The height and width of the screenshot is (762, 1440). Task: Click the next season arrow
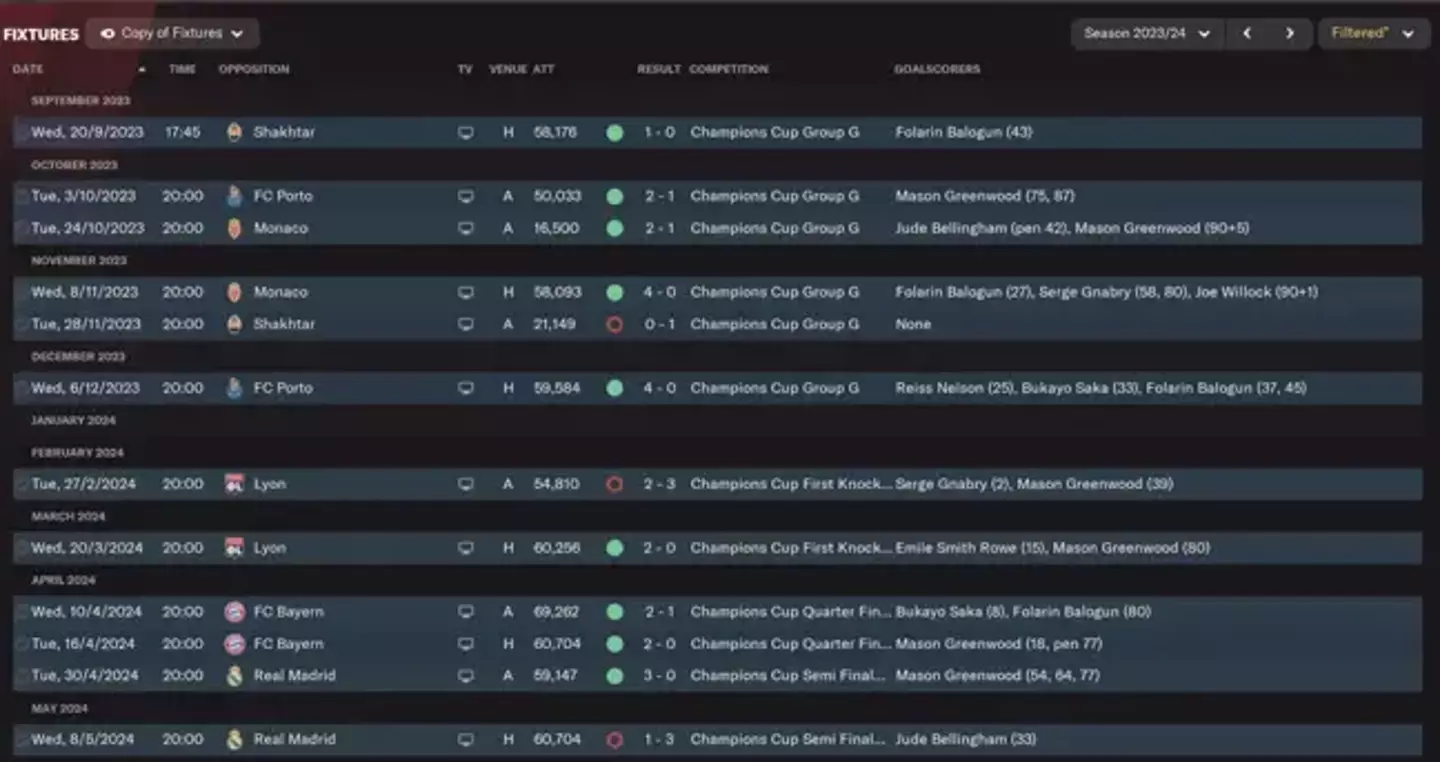(x=1290, y=32)
